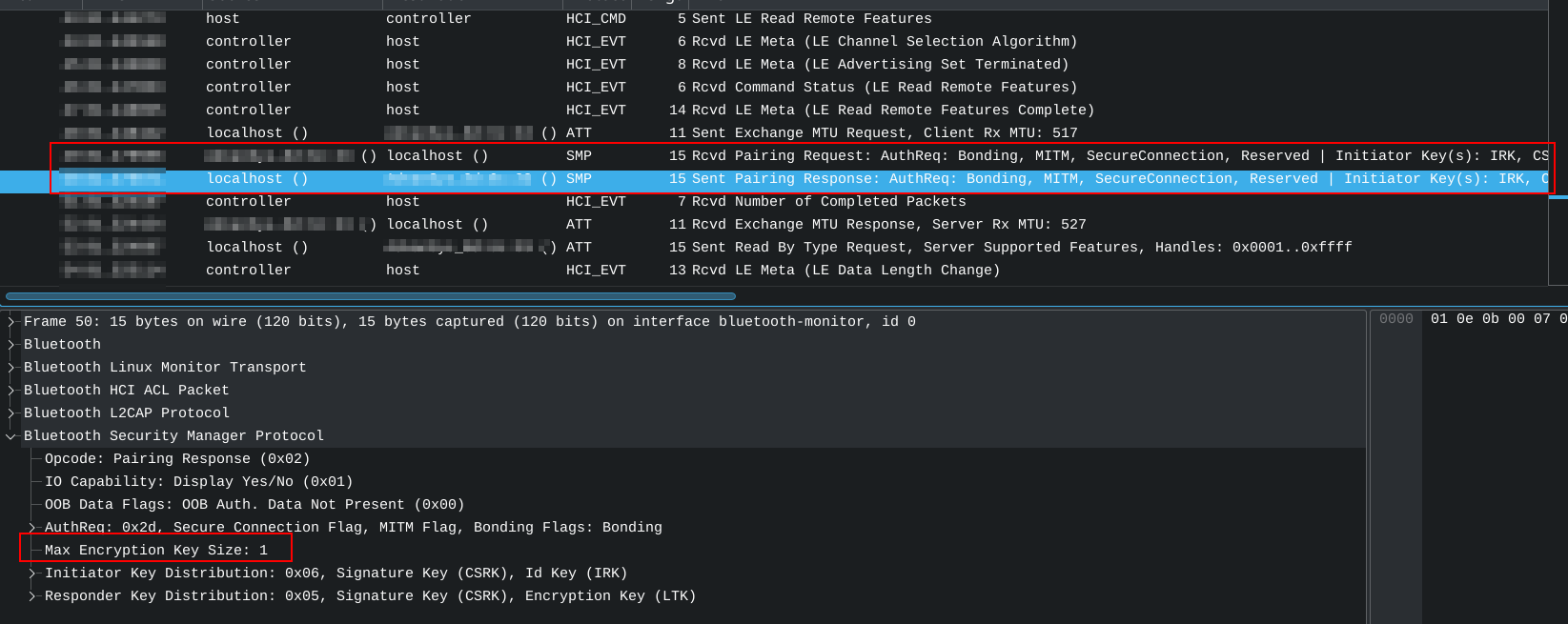Expand the AuthReq 0x2d field
Screen dimensions: 1568x624
[x=32, y=528]
